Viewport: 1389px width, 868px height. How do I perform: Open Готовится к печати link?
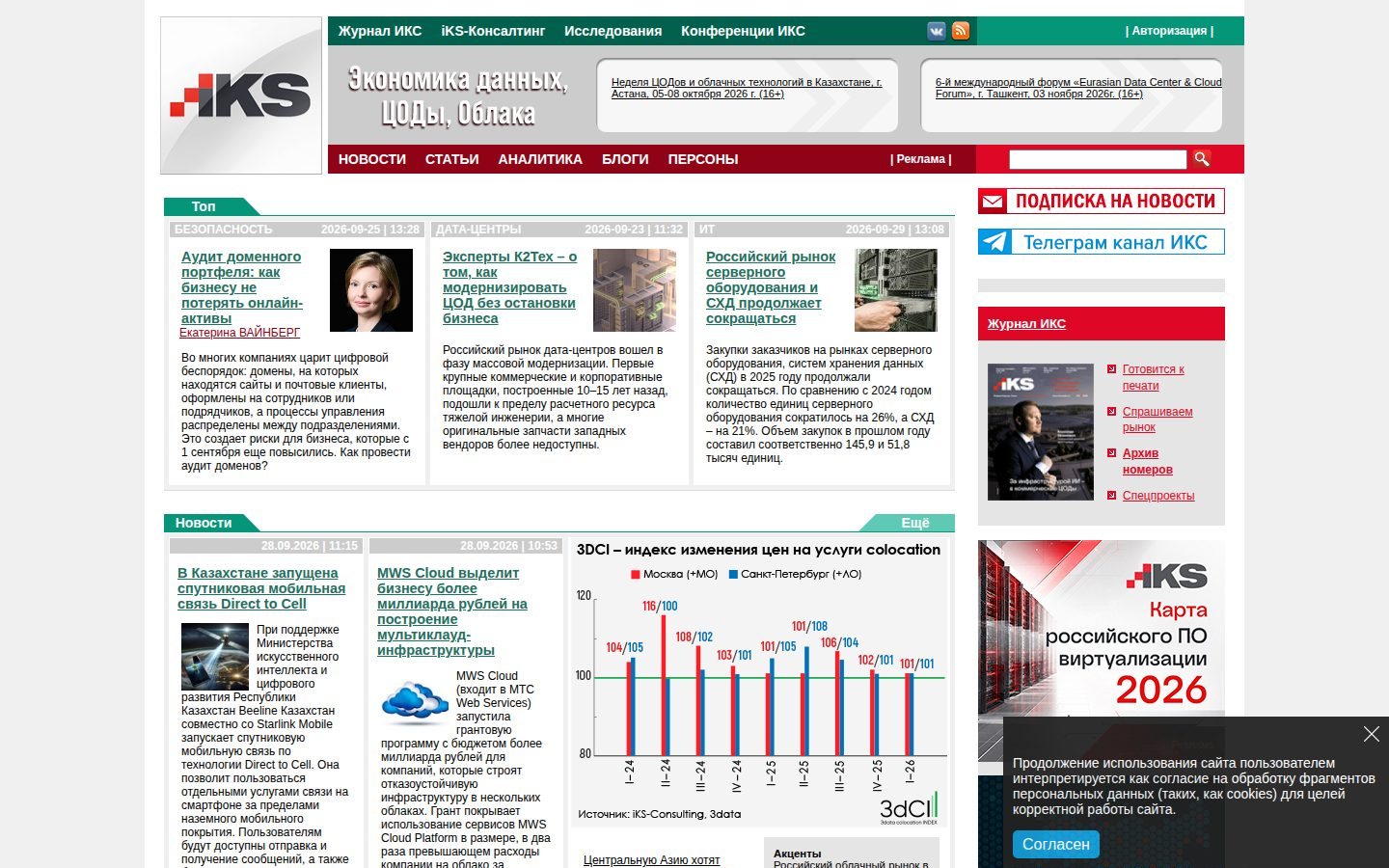click(1154, 377)
